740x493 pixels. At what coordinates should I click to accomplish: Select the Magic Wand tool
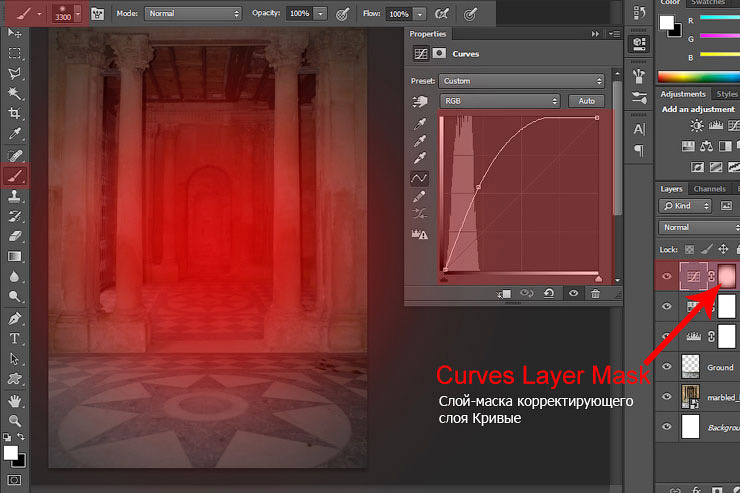pos(15,93)
